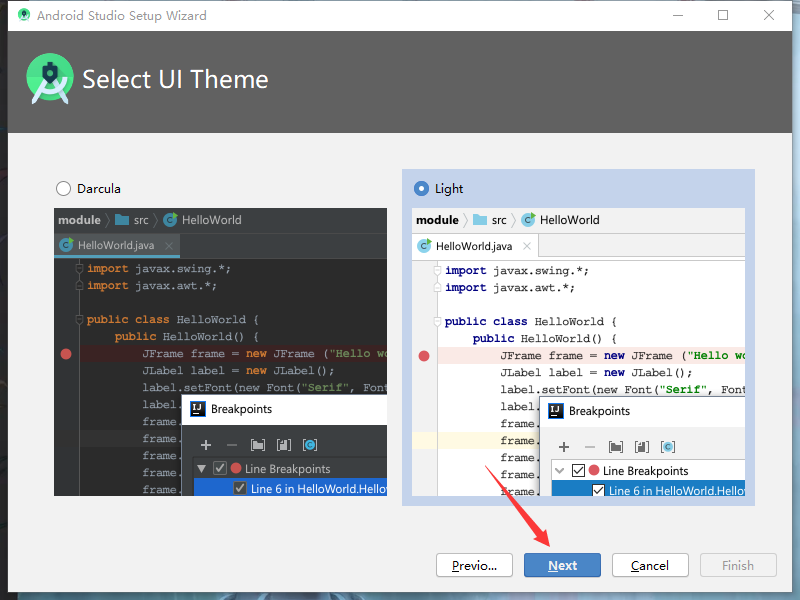Click the Android Studio logo in the header
The image size is (800, 600).
[49, 79]
